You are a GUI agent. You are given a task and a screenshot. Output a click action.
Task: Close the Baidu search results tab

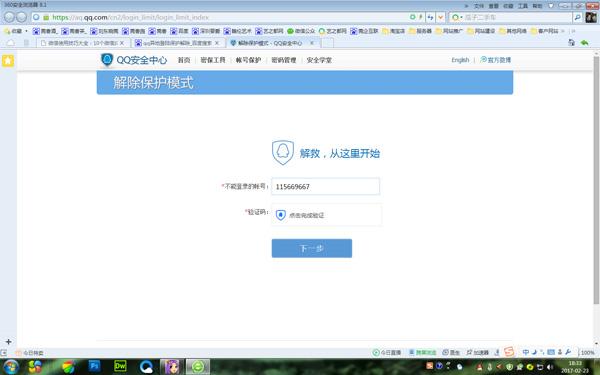pyautogui.click(x=217, y=43)
